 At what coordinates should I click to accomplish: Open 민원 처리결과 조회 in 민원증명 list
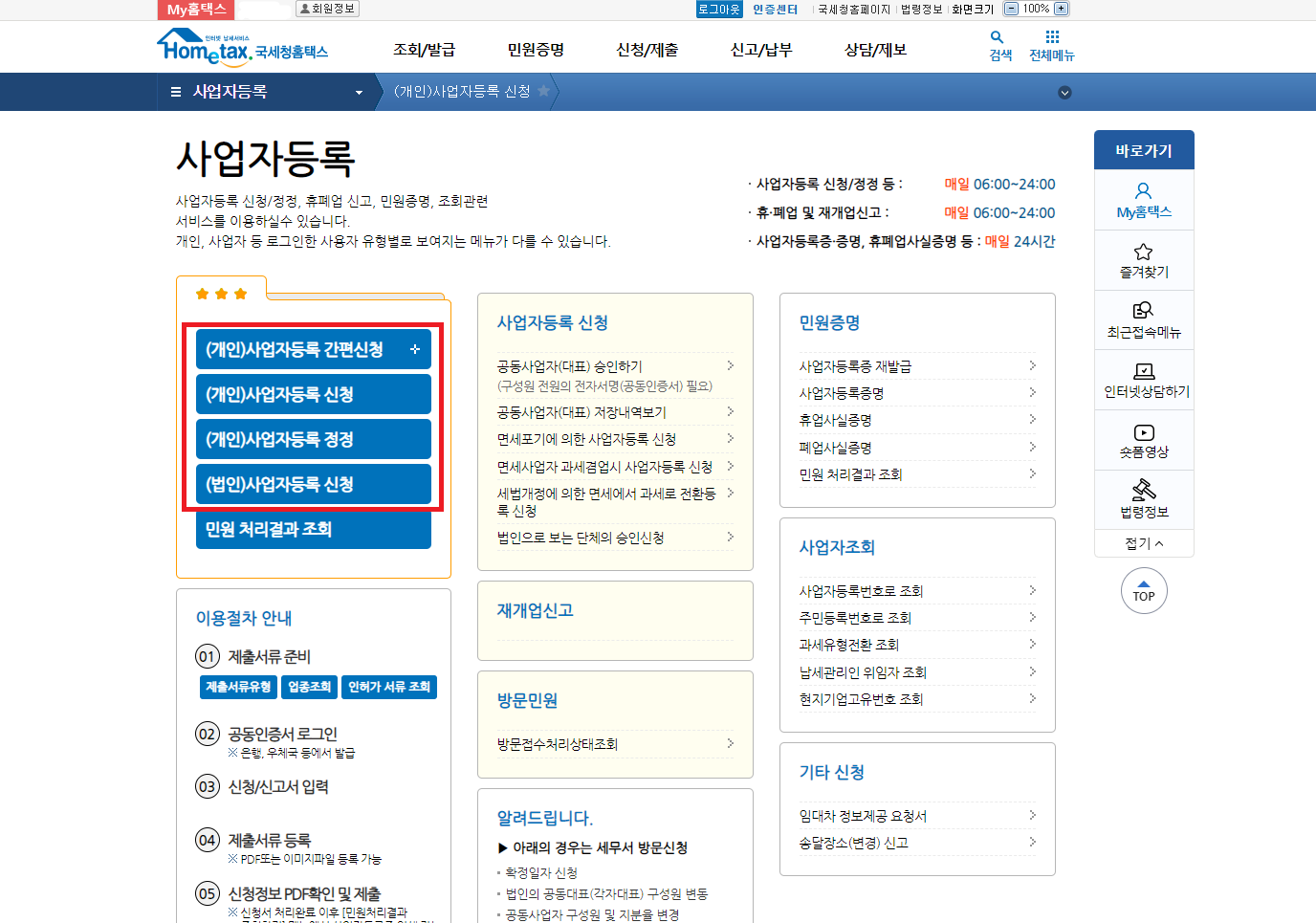click(850, 474)
